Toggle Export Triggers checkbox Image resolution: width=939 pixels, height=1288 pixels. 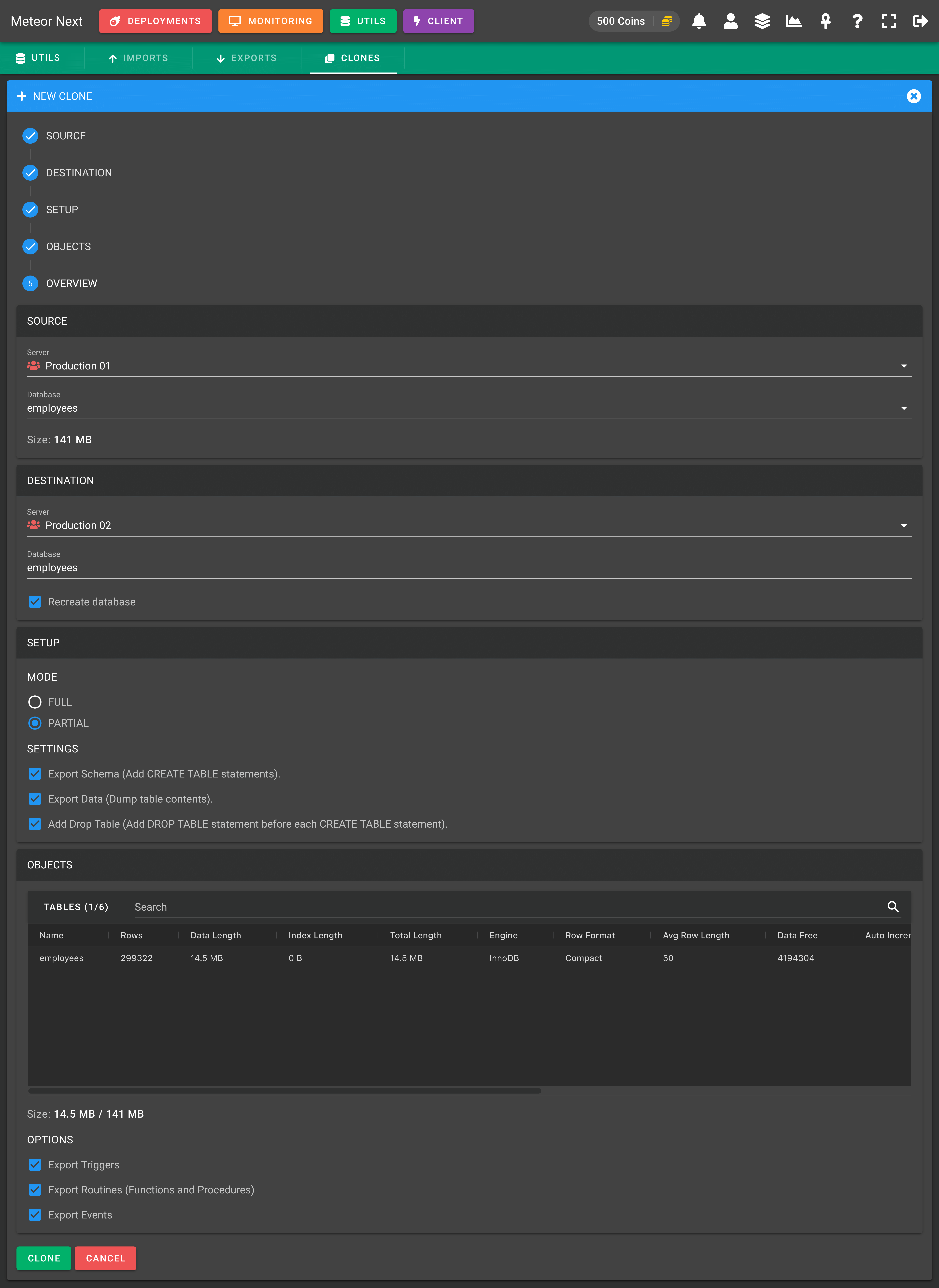(x=35, y=1165)
